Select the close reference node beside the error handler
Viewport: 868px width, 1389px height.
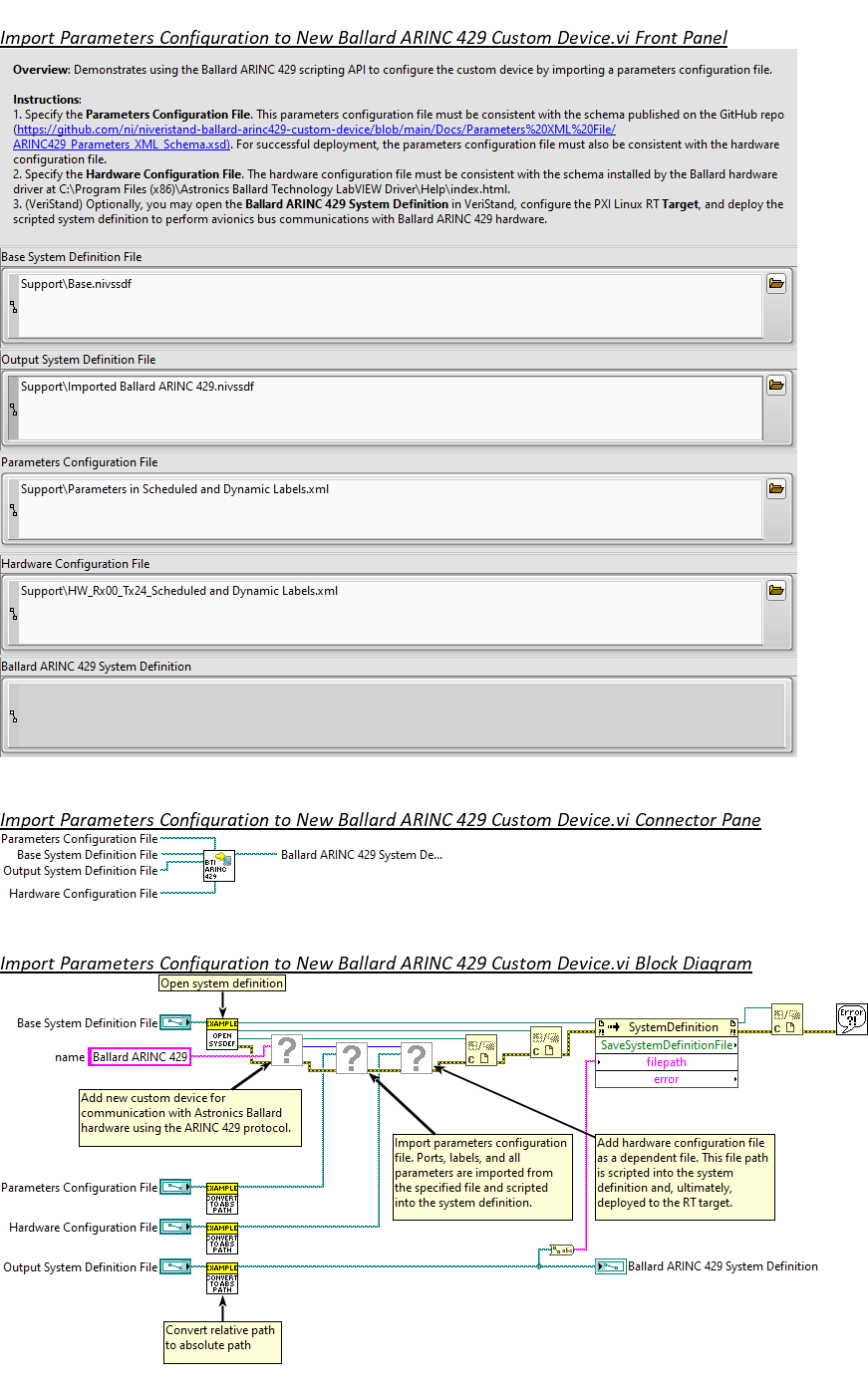pos(787,1019)
